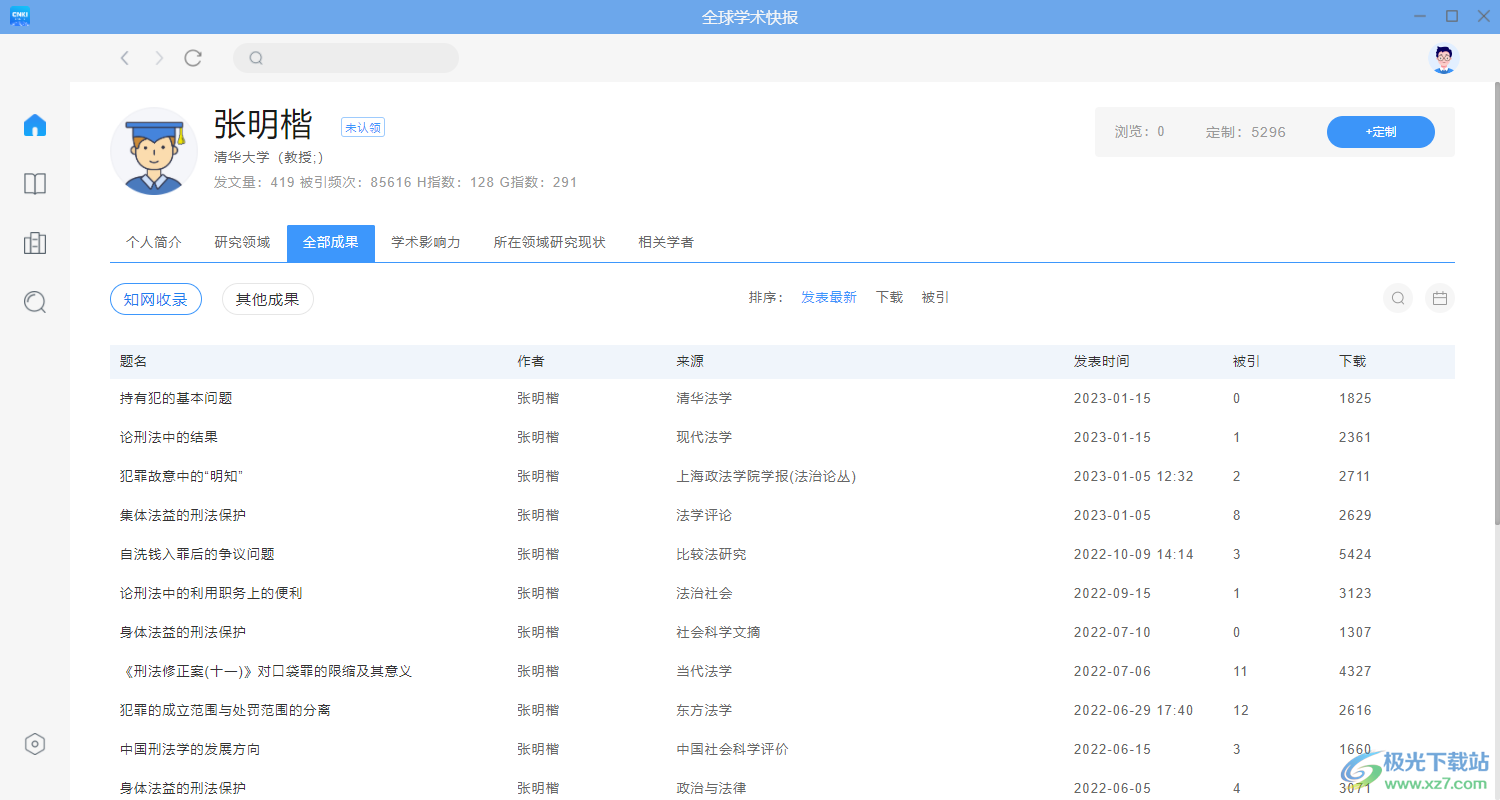
Task: Open the library section in the sidebar
Action: (34, 243)
